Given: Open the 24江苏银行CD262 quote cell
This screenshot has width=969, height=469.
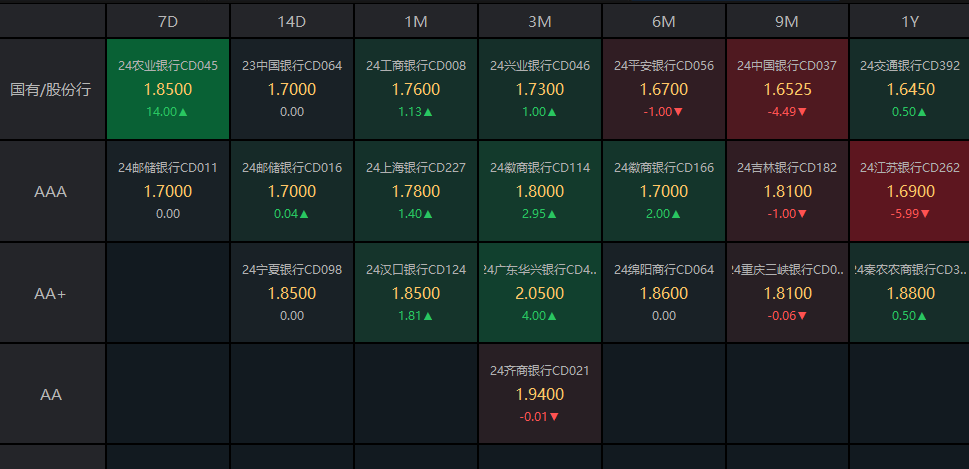Looking at the screenshot, I should [x=909, y=191].
